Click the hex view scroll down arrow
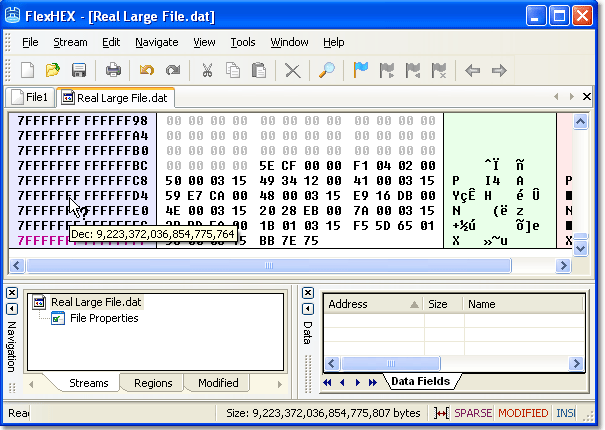The image size is (605, 430). point(580,248)
